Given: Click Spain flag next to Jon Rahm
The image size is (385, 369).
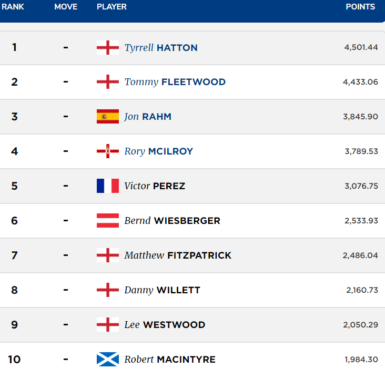Looking at the screenshot, I should [108, 117].
